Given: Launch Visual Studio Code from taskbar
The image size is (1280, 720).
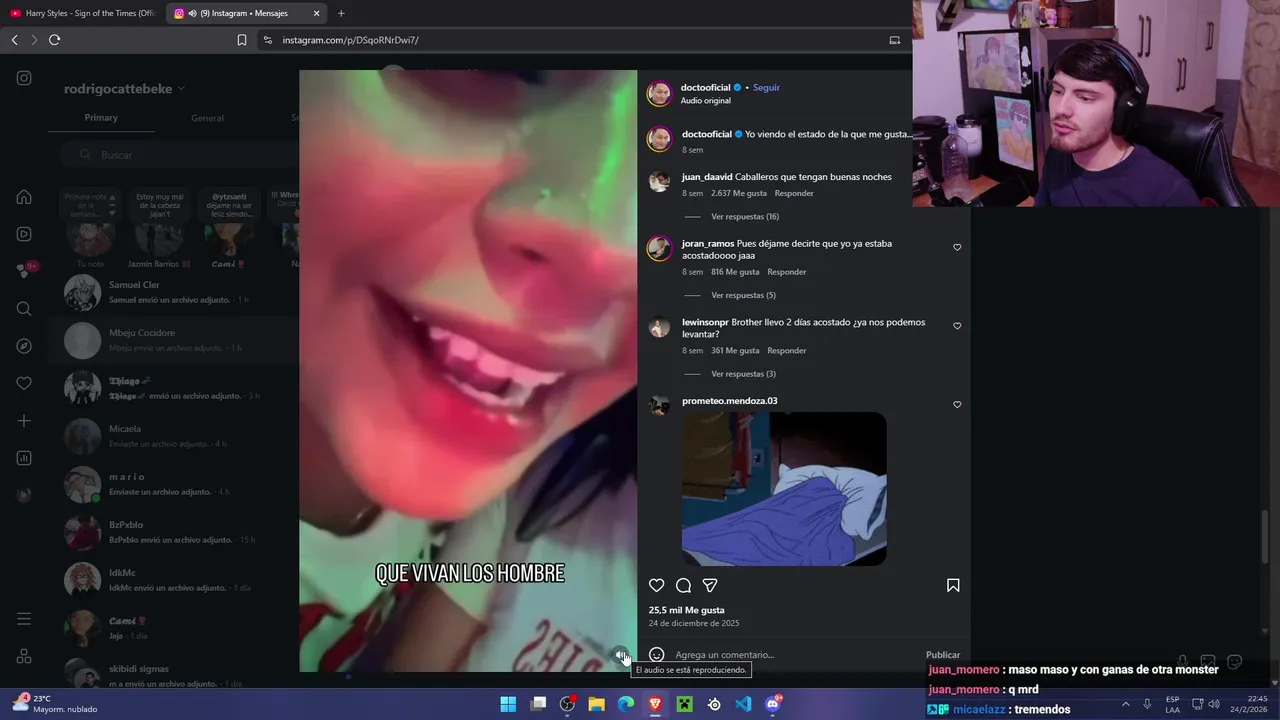Looking at the screenshot, I should pyautogui.click(x=743, y=704).
